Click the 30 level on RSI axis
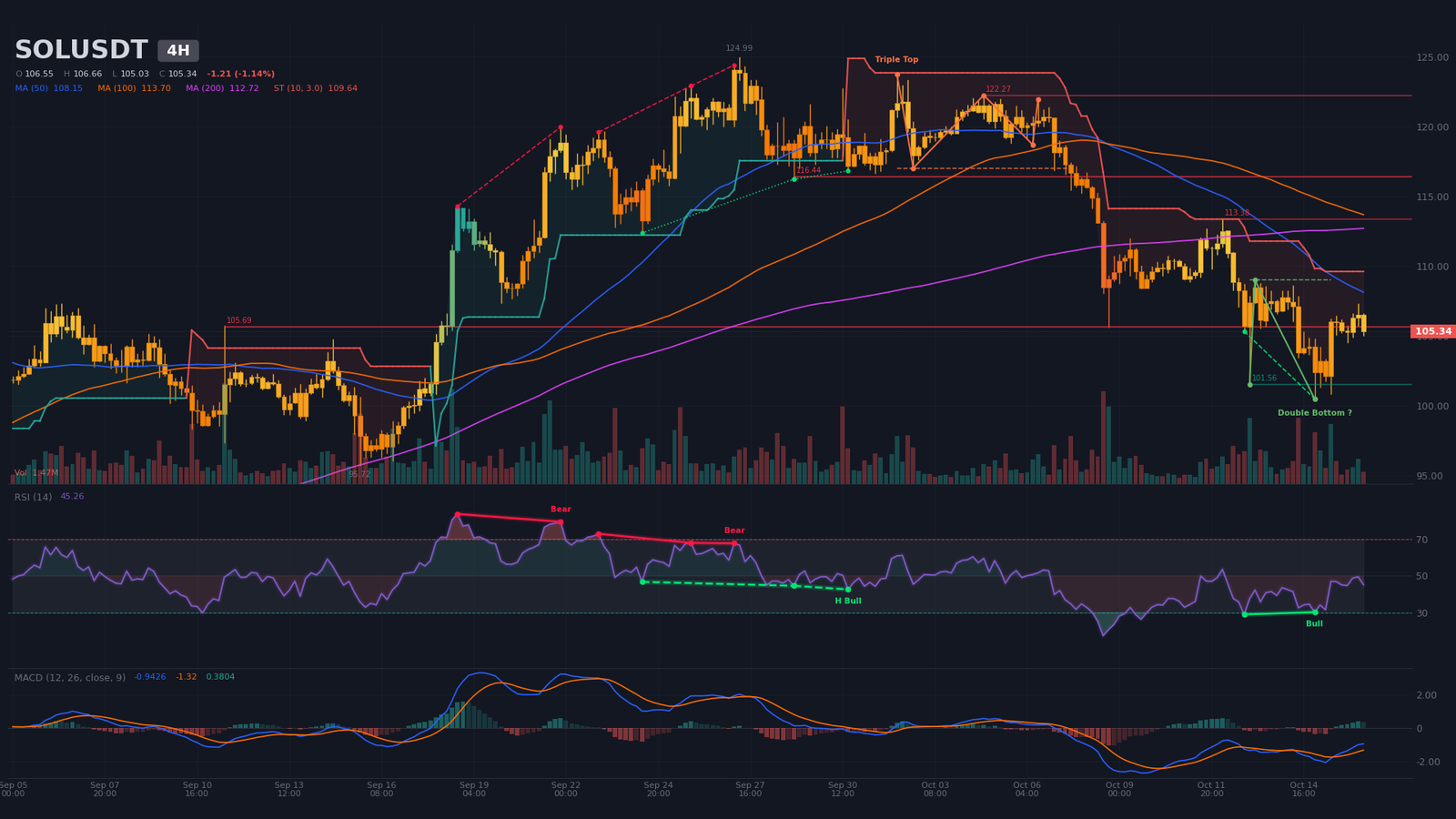The image size is (1456, 819). point(1421,613)
